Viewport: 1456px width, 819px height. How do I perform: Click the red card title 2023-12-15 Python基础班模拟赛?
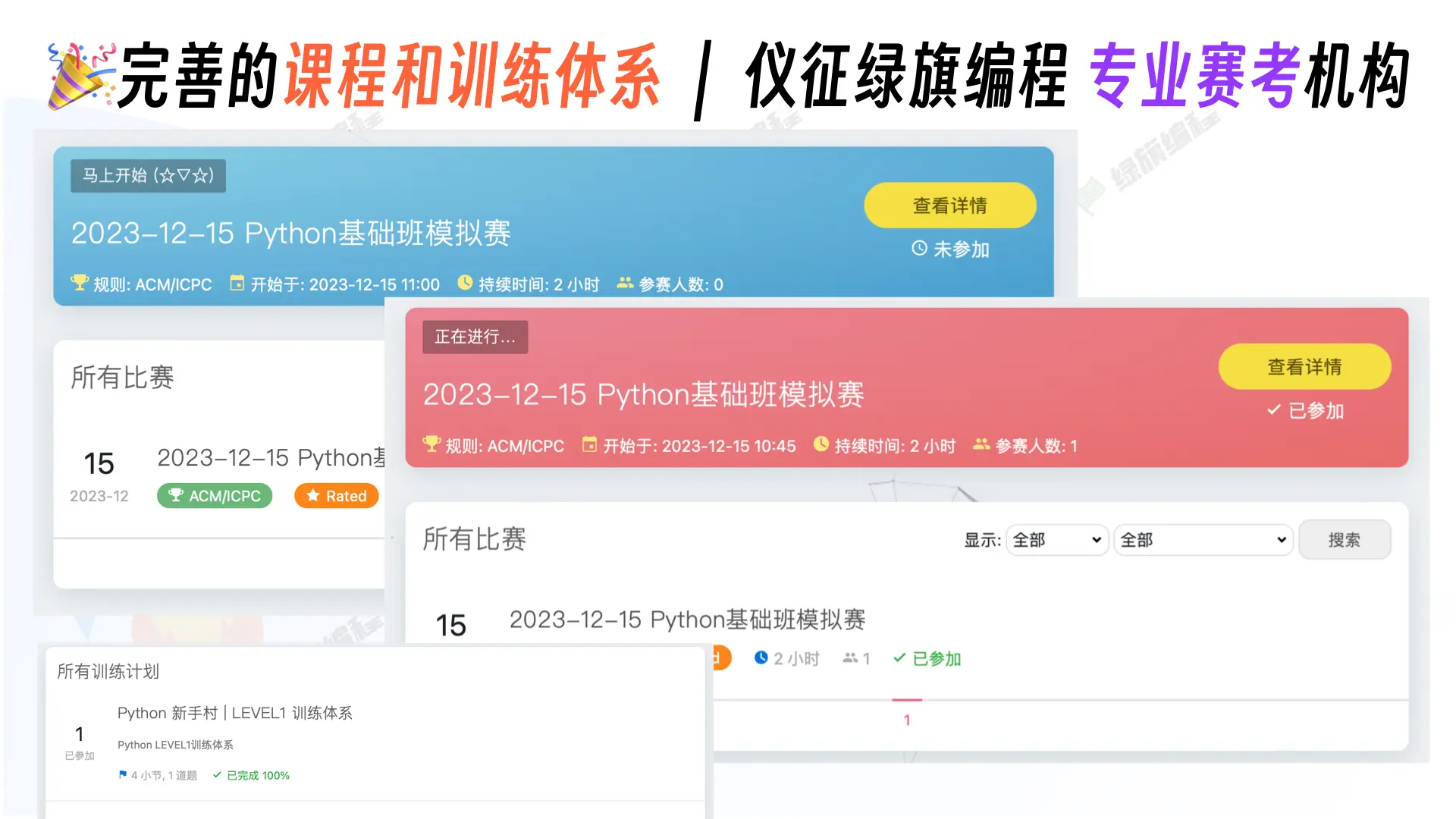643,395
